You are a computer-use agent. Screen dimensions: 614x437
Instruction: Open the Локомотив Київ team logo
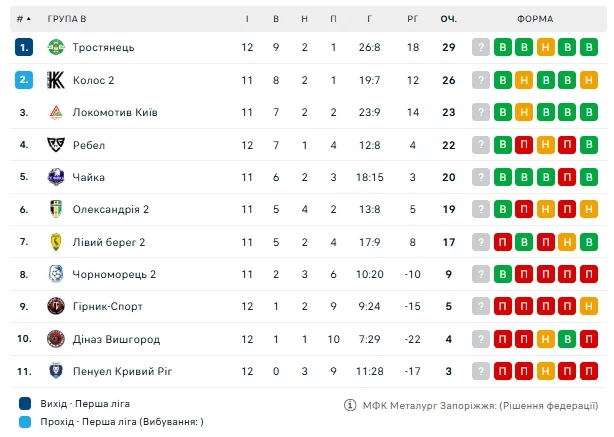coord(56,112)
